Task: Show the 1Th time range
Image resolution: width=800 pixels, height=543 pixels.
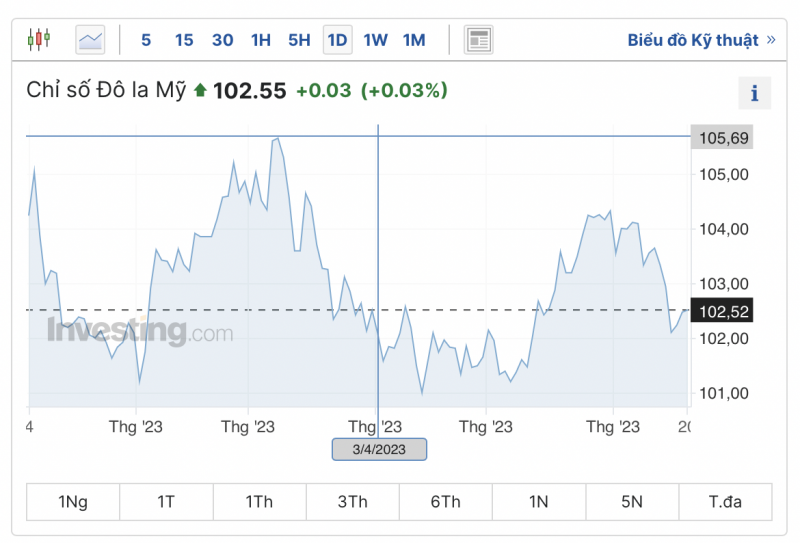Action: point(259,502)
